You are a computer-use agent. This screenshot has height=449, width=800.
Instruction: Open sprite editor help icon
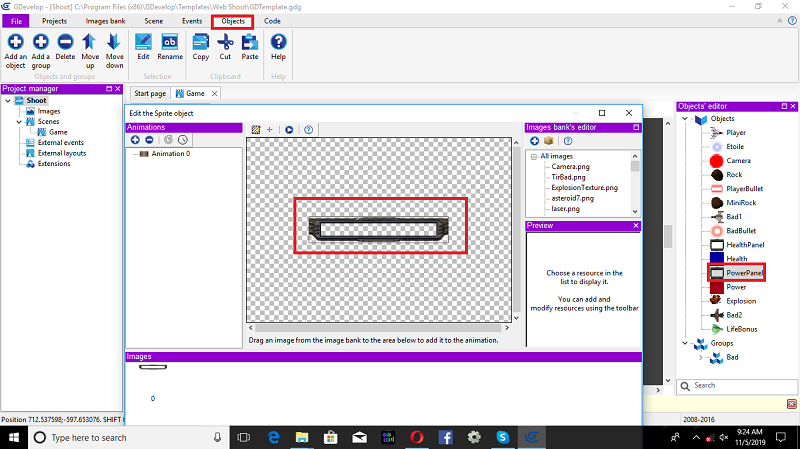[308, 130]
